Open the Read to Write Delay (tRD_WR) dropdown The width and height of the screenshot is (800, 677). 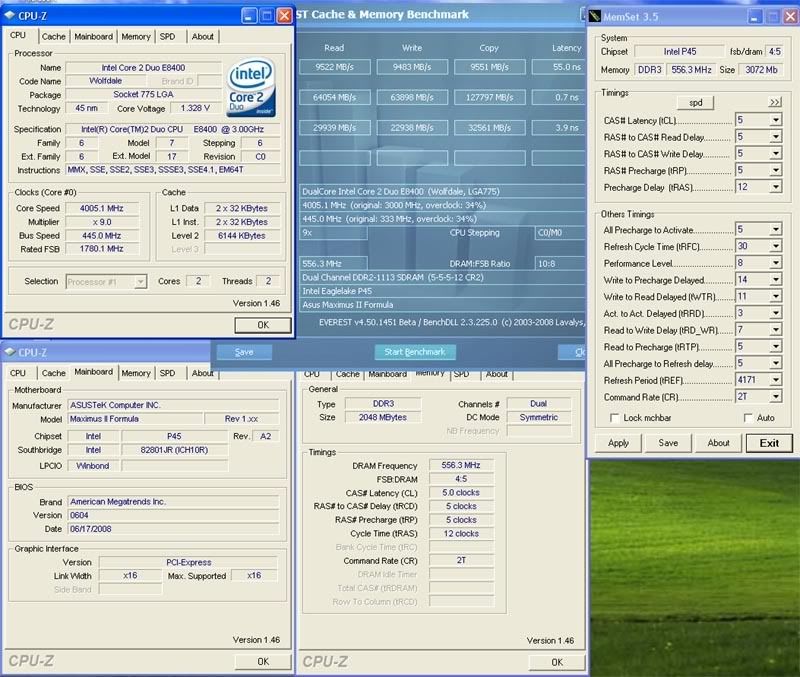point(776,330)
